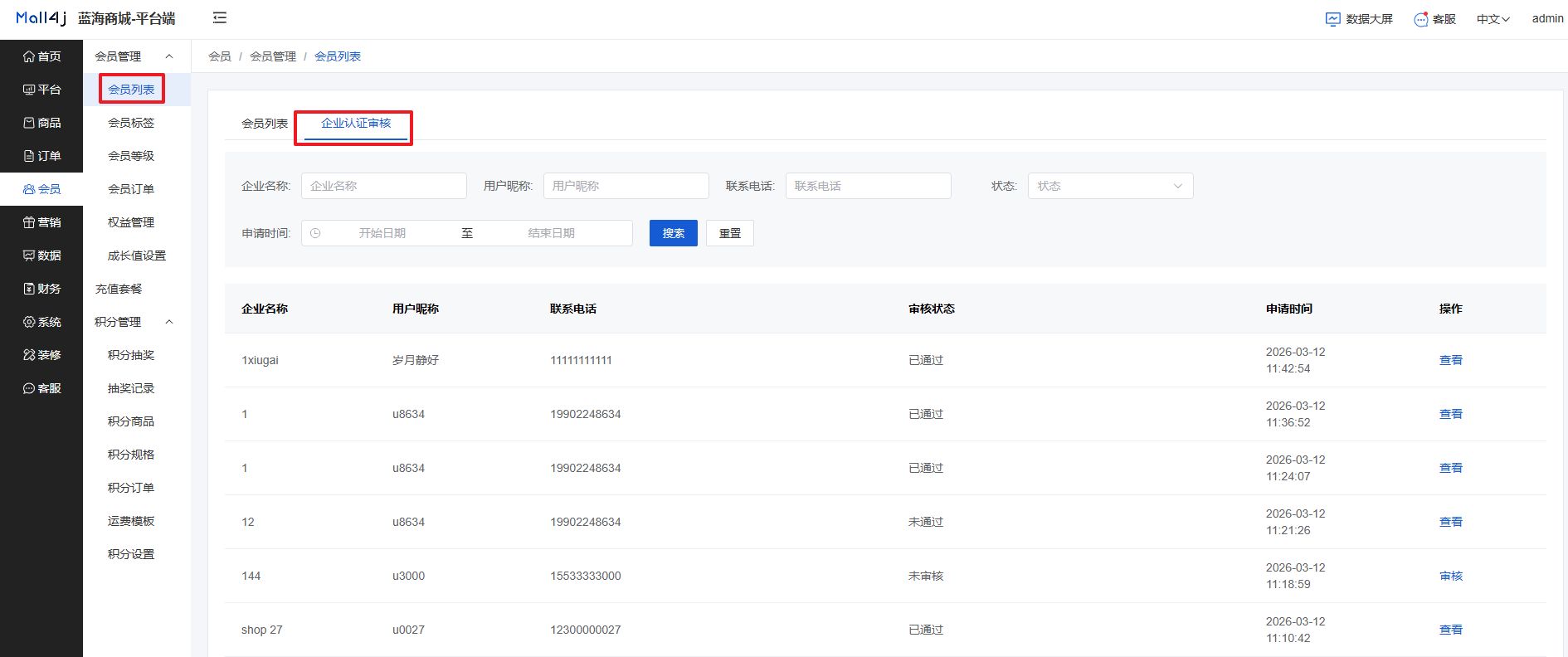The height and width of the screenshot is (657, 1568).
Task: Collapse the sidebar with the hamburger icon
Action: click(220, 17)
